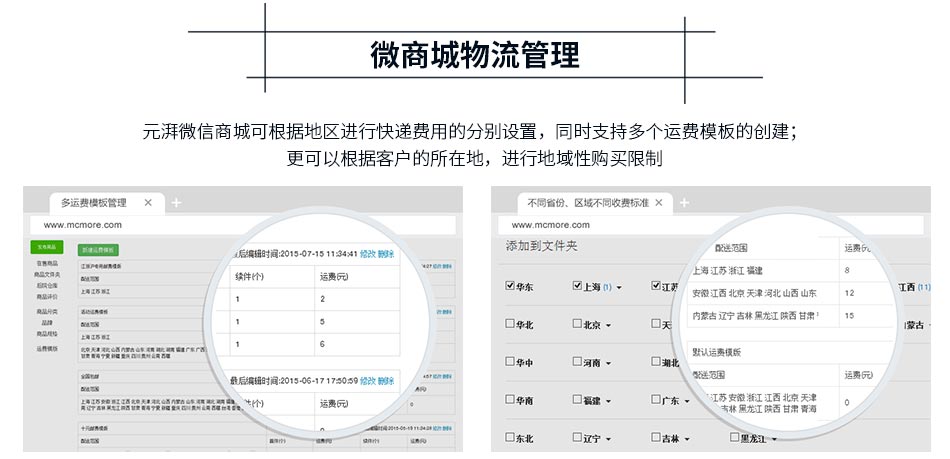Close the 不同省份、区域不同收费标准 tab
The image size is (950, 459).
(x=659, y=203)
